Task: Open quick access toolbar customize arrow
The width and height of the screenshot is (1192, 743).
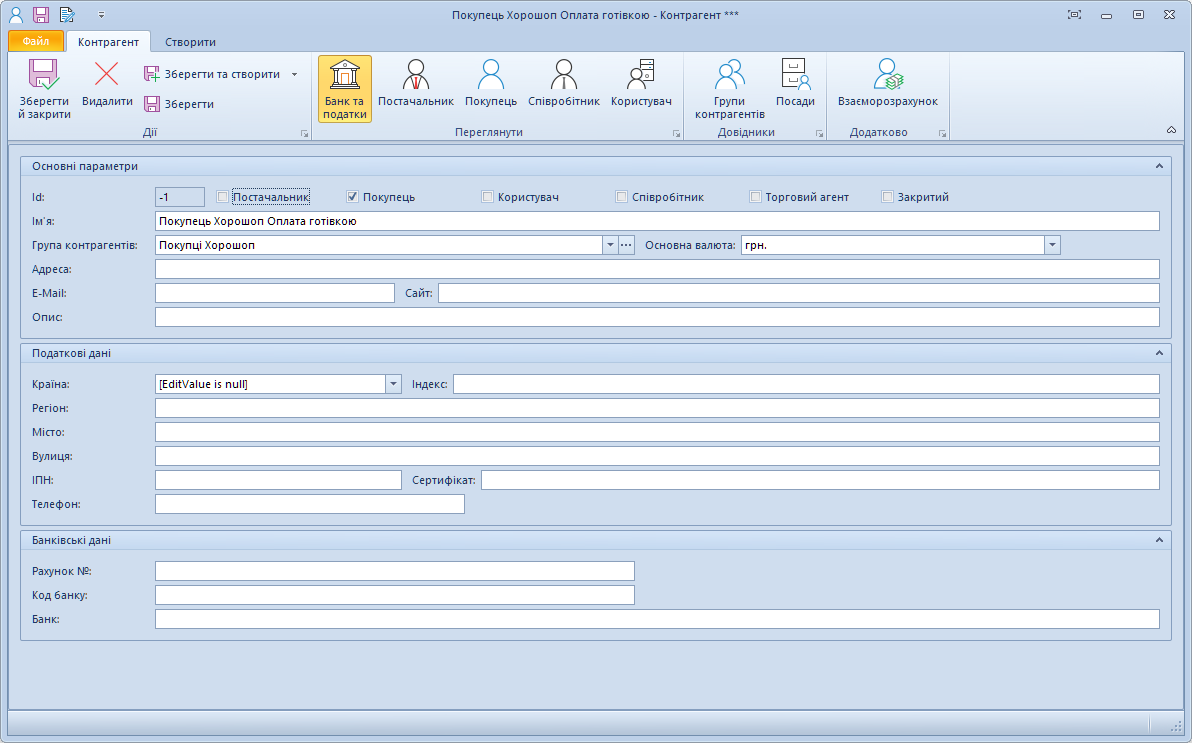Action: (101, 14)
